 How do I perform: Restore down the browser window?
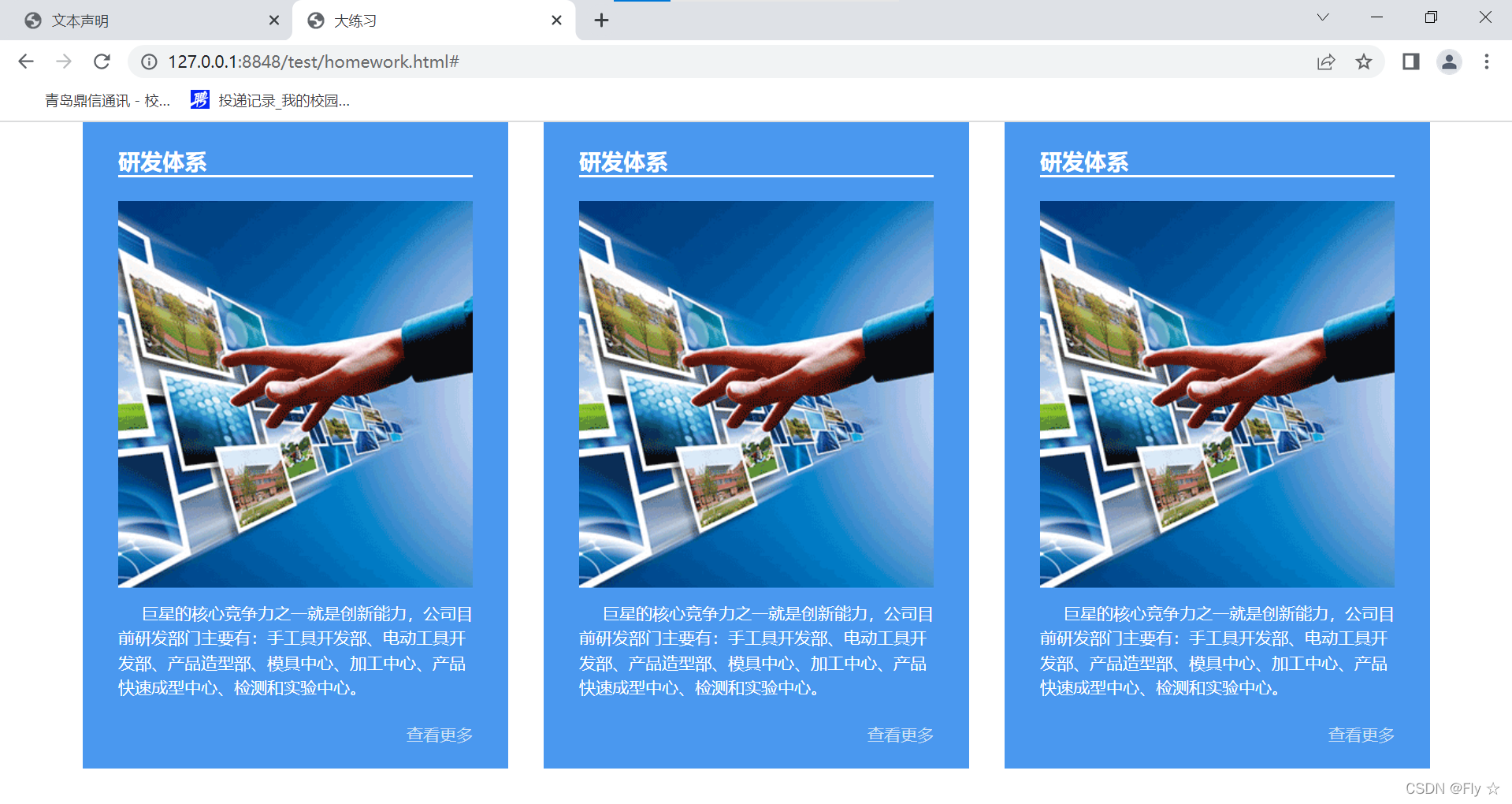[x=1431, y=17]
